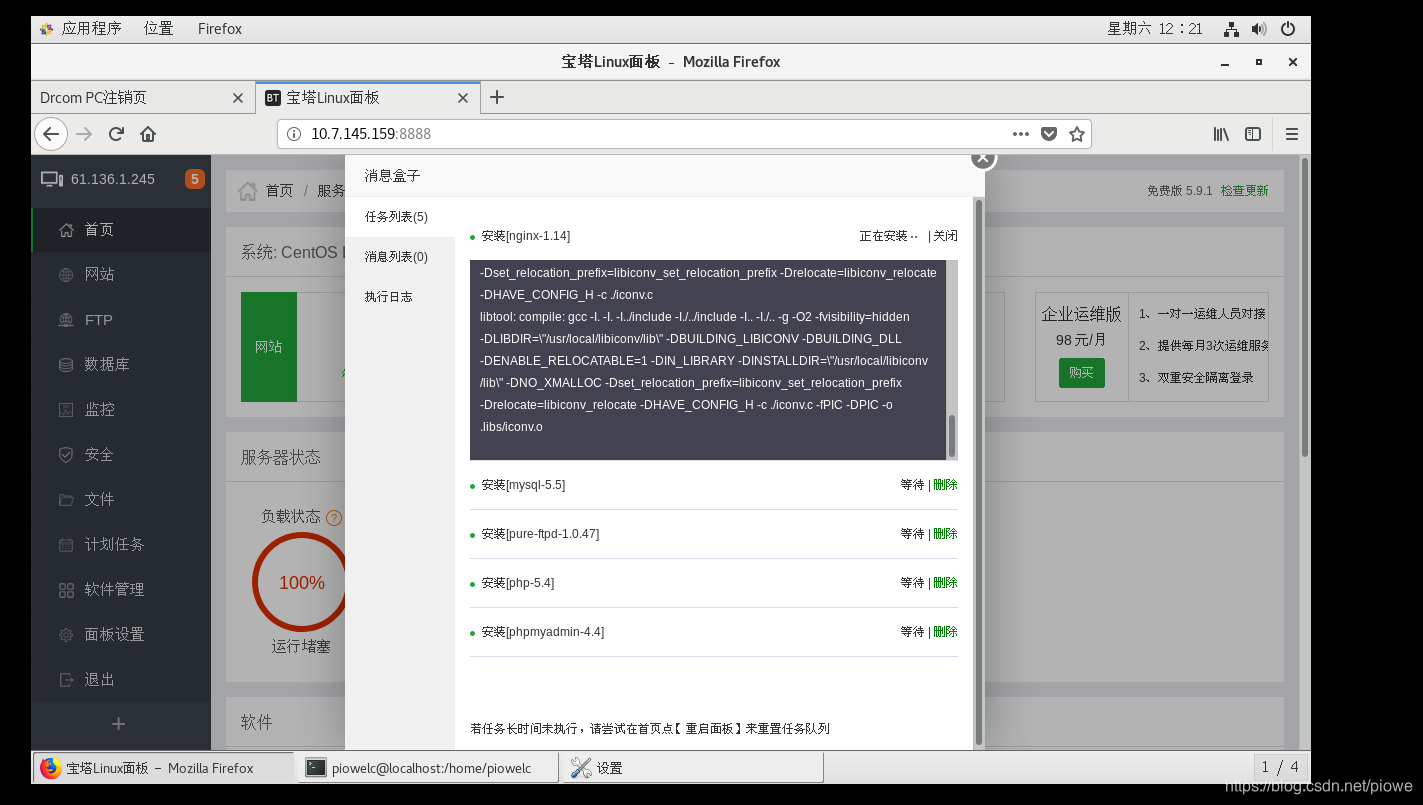Click the 100% load circle gauge
Image resolution: width=1423 pixels, height=805 pixels.
tap(300, 583)
